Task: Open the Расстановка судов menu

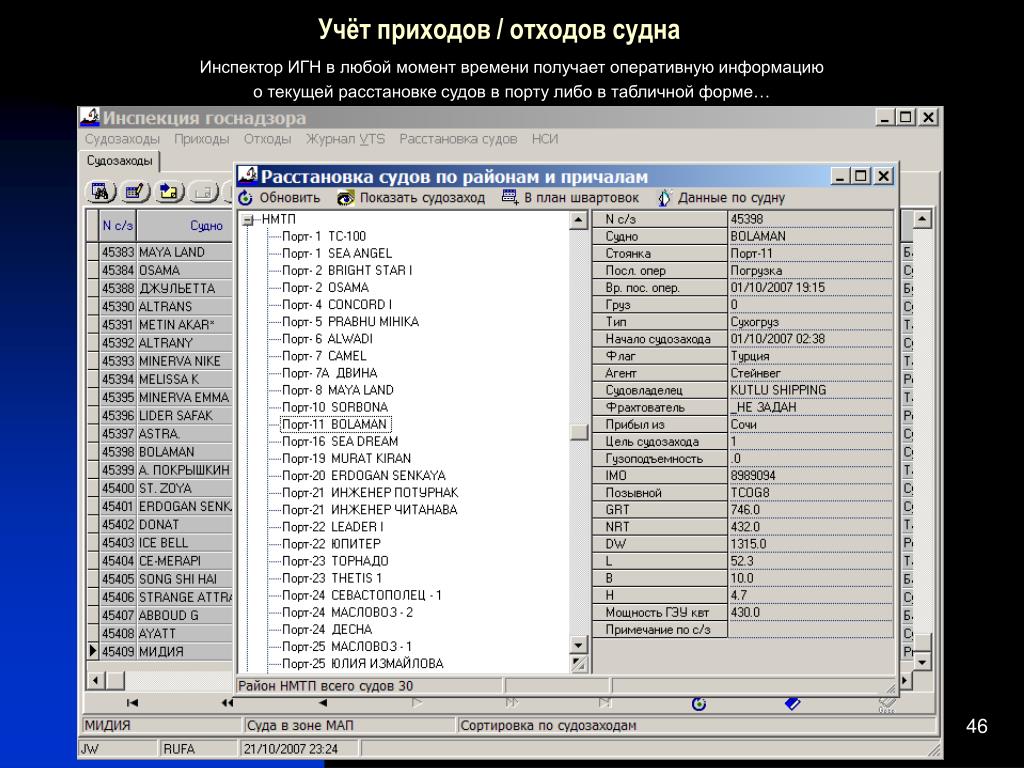Action: pos(458,139)
